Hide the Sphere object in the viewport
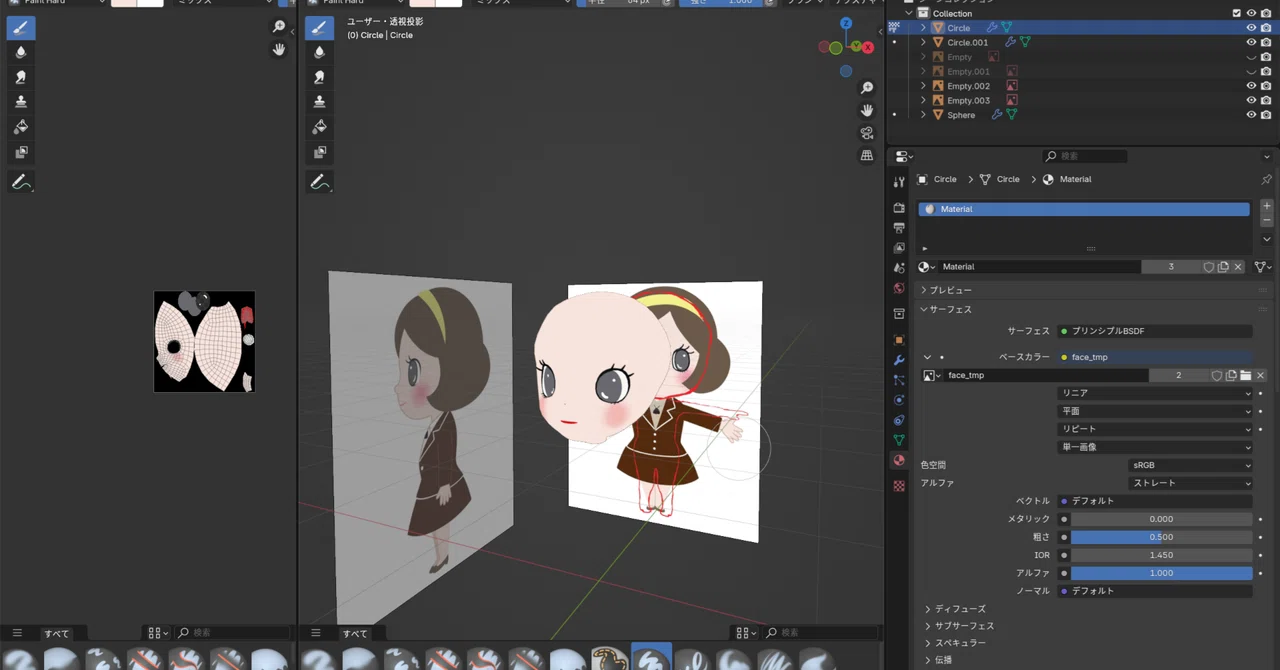Viewport: 1280px width, 670px height. point(1251,115)
